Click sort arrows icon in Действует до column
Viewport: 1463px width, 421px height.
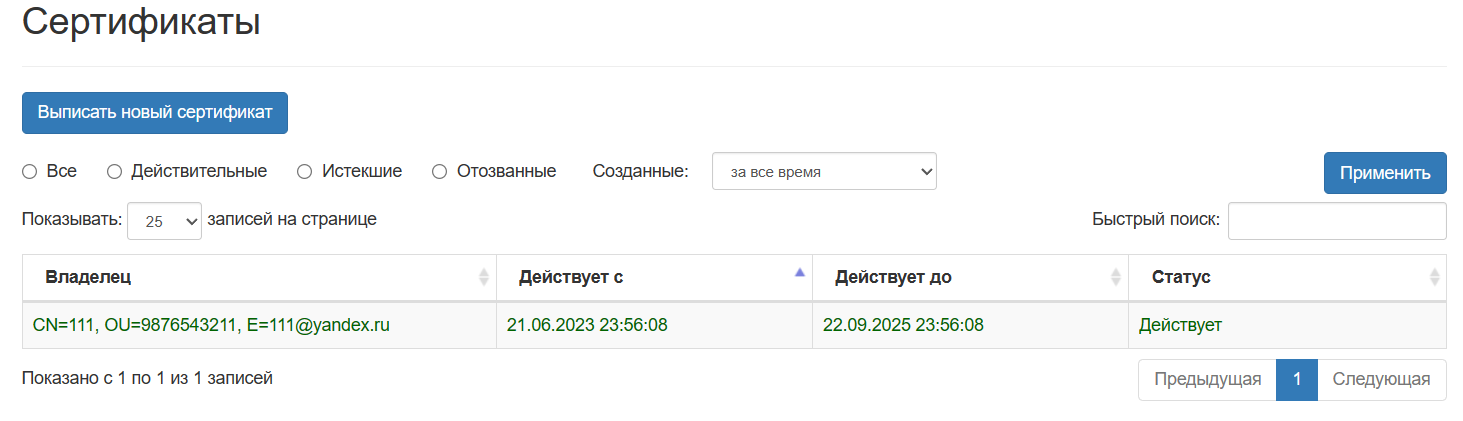click(x=1116, y=277)
